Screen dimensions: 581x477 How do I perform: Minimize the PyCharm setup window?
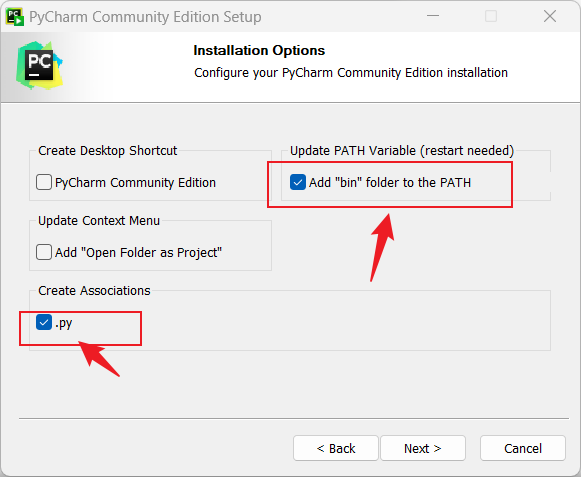[x=432, y=16]
